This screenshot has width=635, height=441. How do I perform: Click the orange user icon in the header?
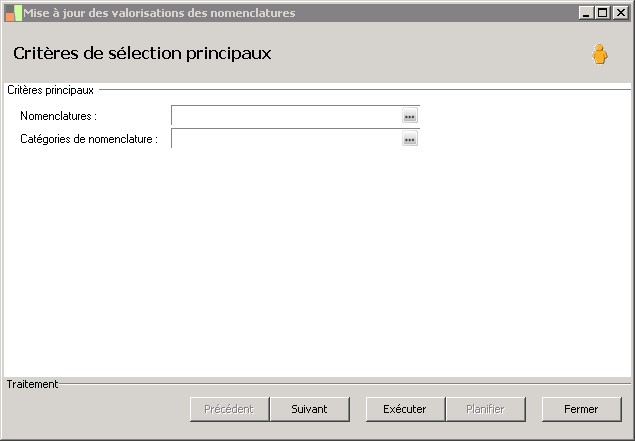tap(599, 54)
